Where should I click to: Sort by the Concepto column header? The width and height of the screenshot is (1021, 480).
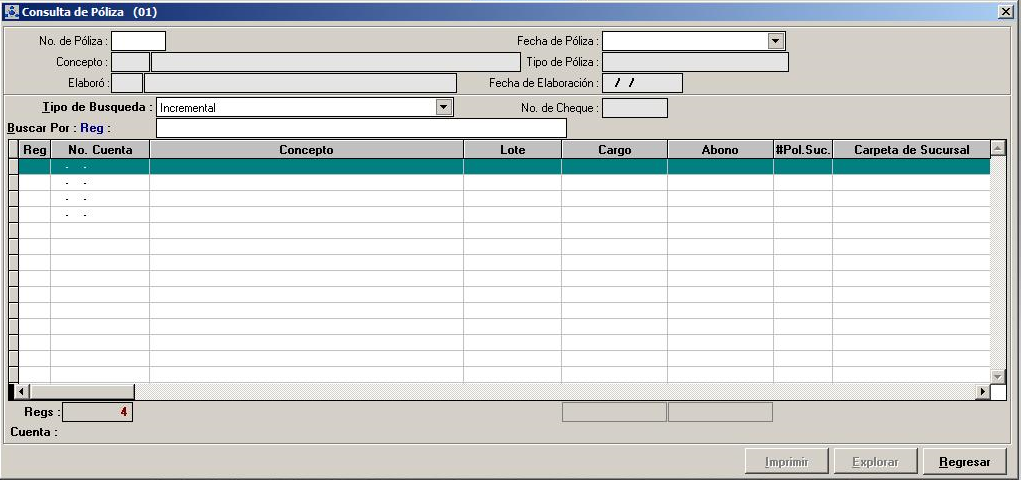pyautogui.click(x=306, y=150)
